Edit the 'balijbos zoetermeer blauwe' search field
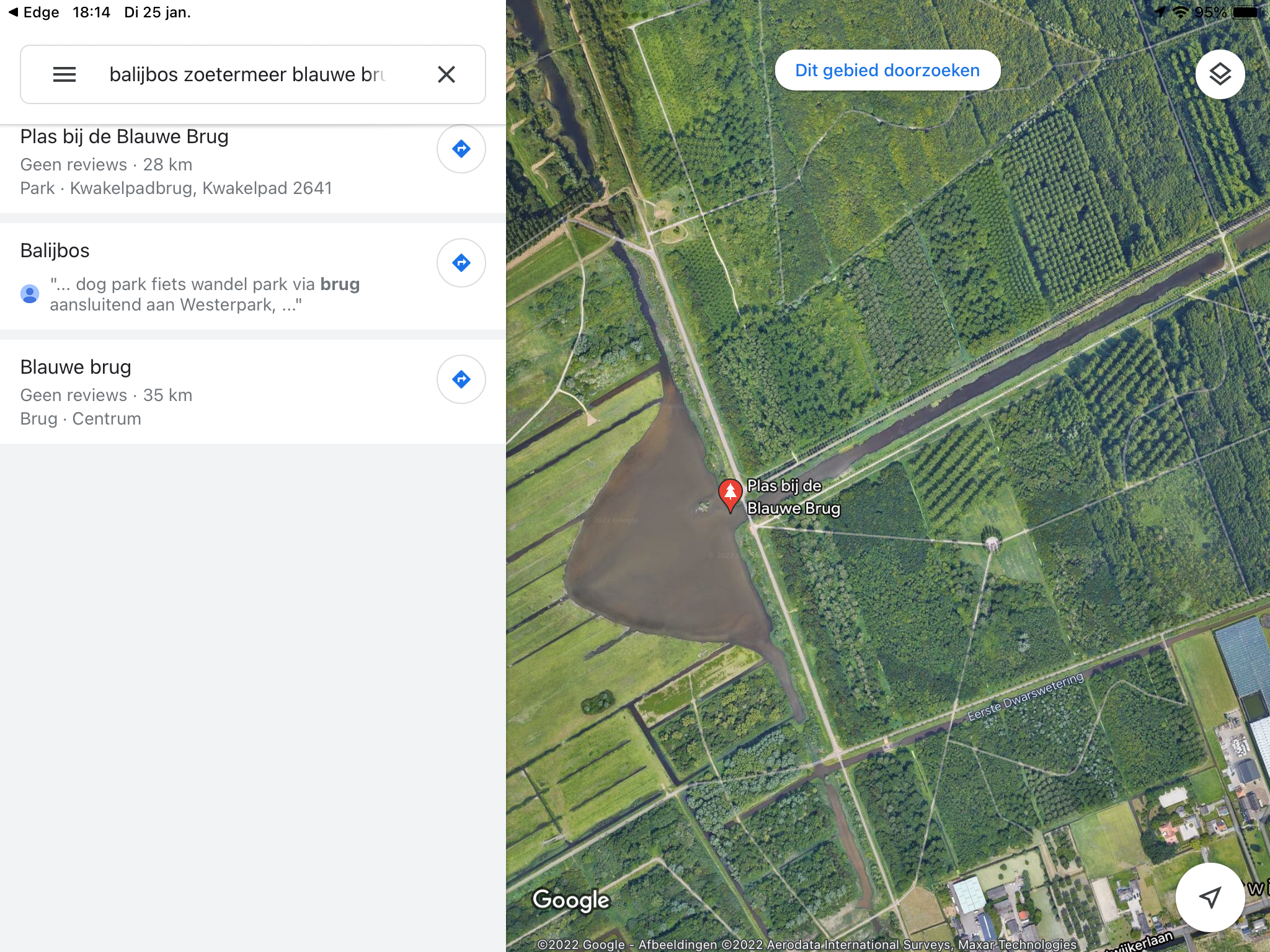Screen dimensions: 1270x952 (x=248, y=74)
